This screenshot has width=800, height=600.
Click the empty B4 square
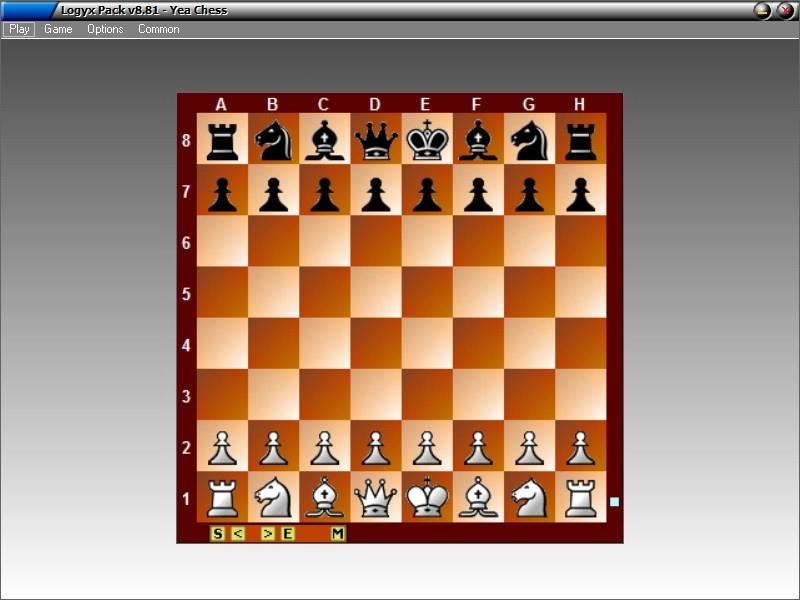coord(273,343)
